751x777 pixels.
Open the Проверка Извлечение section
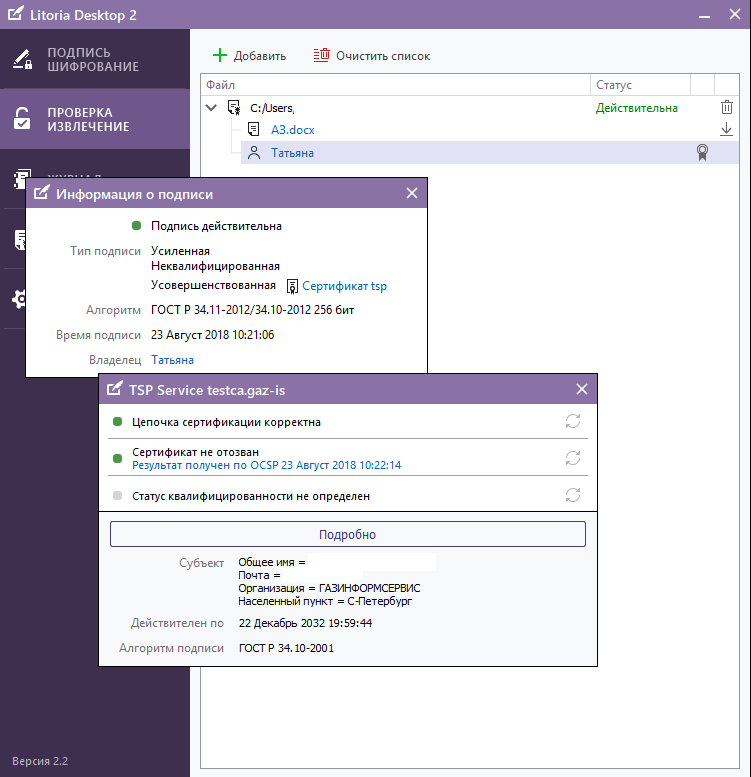click(94, 119)
